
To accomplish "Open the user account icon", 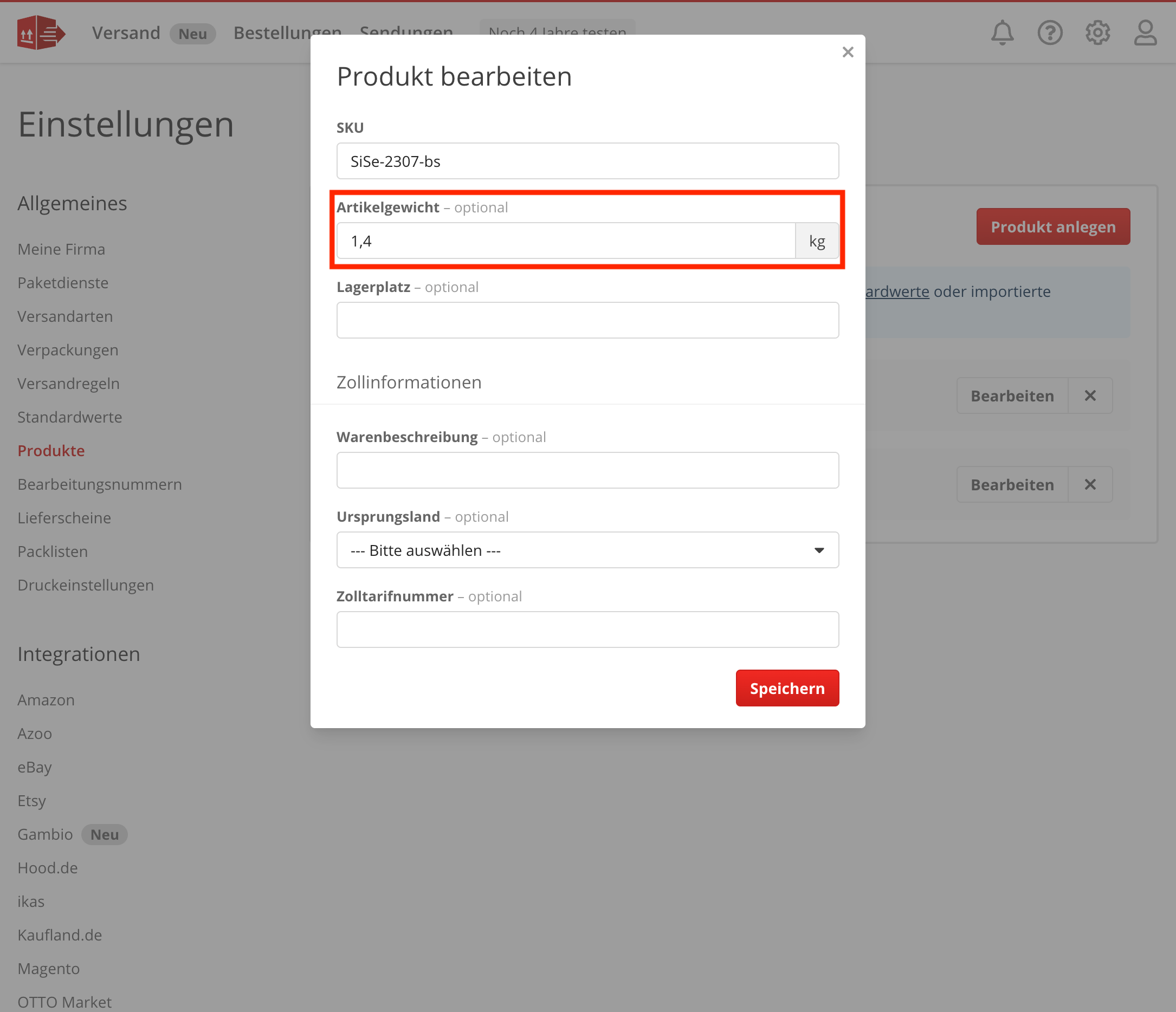I will pyautogui.click(x=1145, y=33).
